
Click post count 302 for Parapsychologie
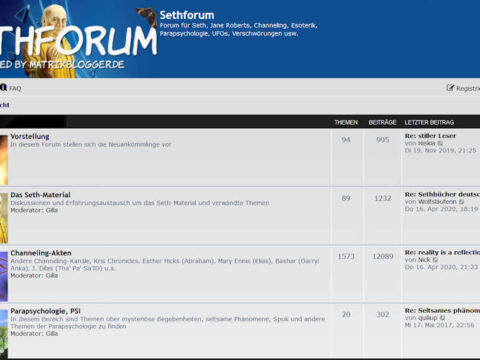pos(383,314)
